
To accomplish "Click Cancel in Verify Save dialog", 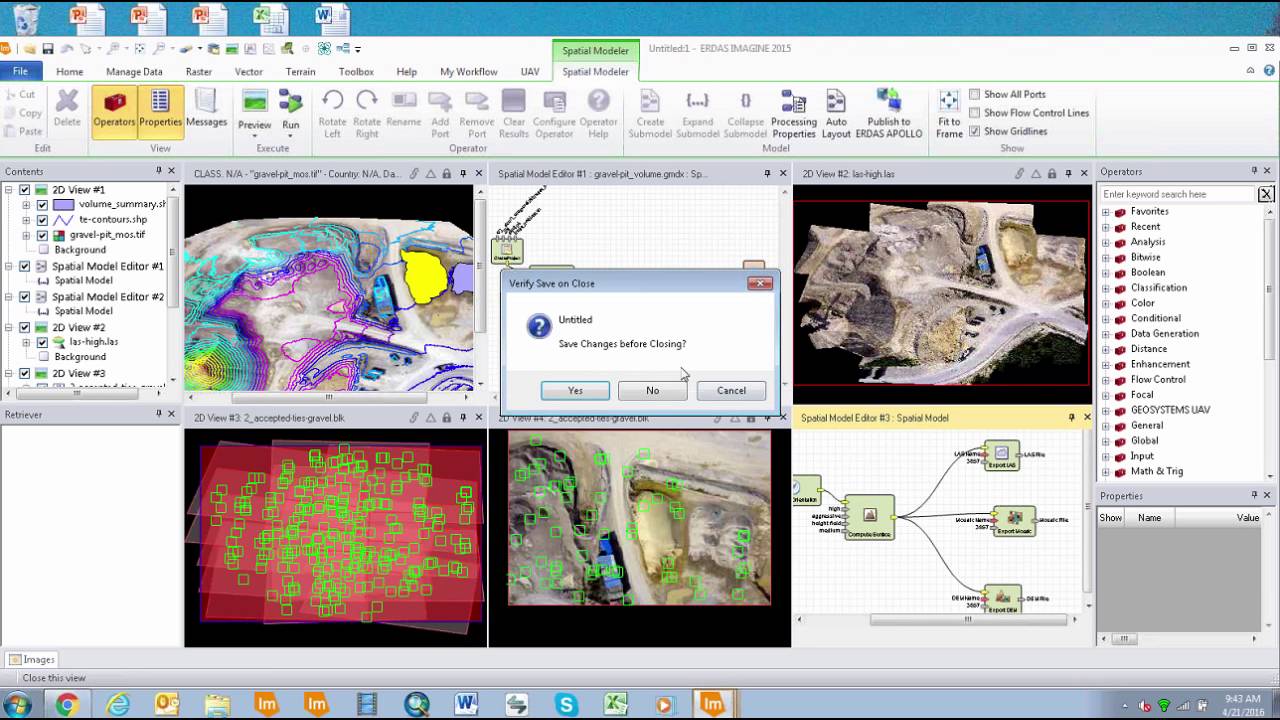I will 731,391.
